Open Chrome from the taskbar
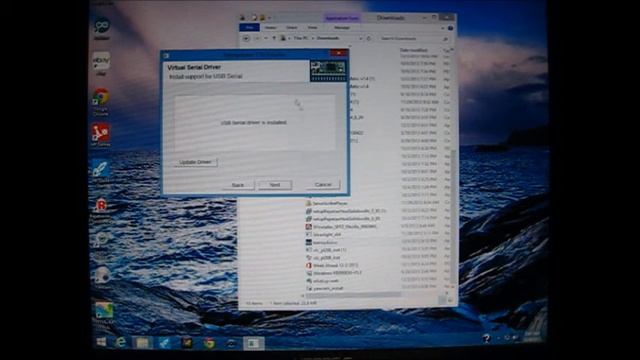640x360 pixels. (x=209, y=343)
